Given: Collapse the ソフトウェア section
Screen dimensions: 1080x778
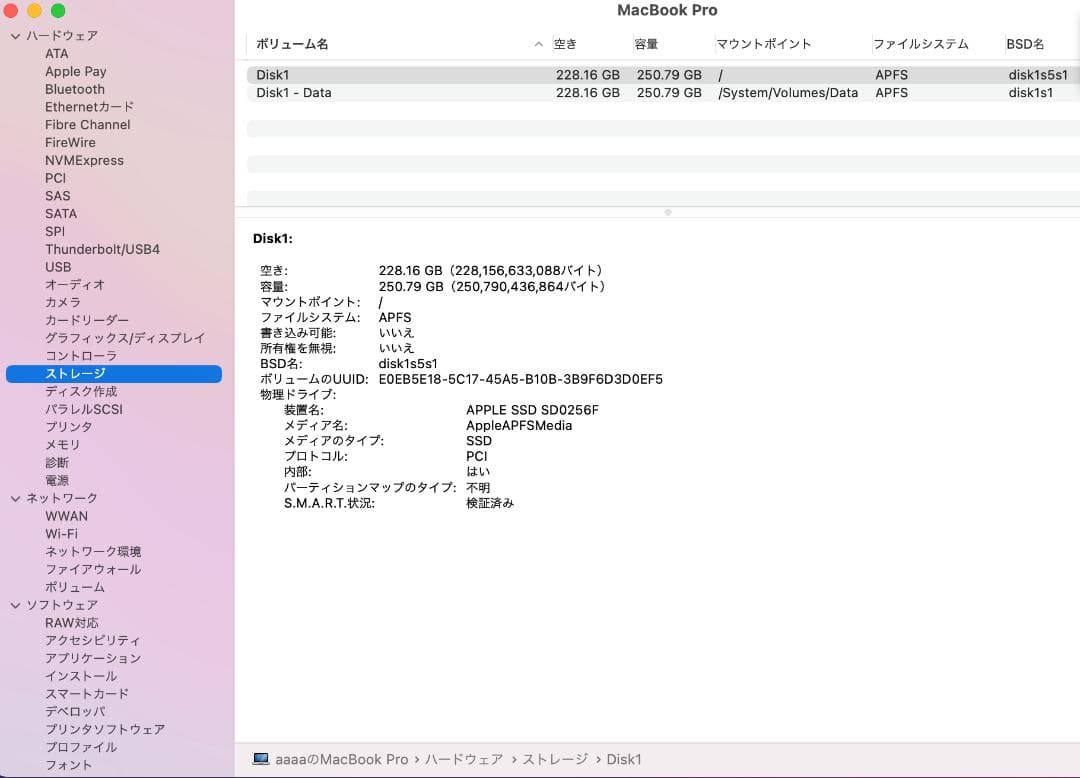Looking at the screenshot, I should [14, 604].
